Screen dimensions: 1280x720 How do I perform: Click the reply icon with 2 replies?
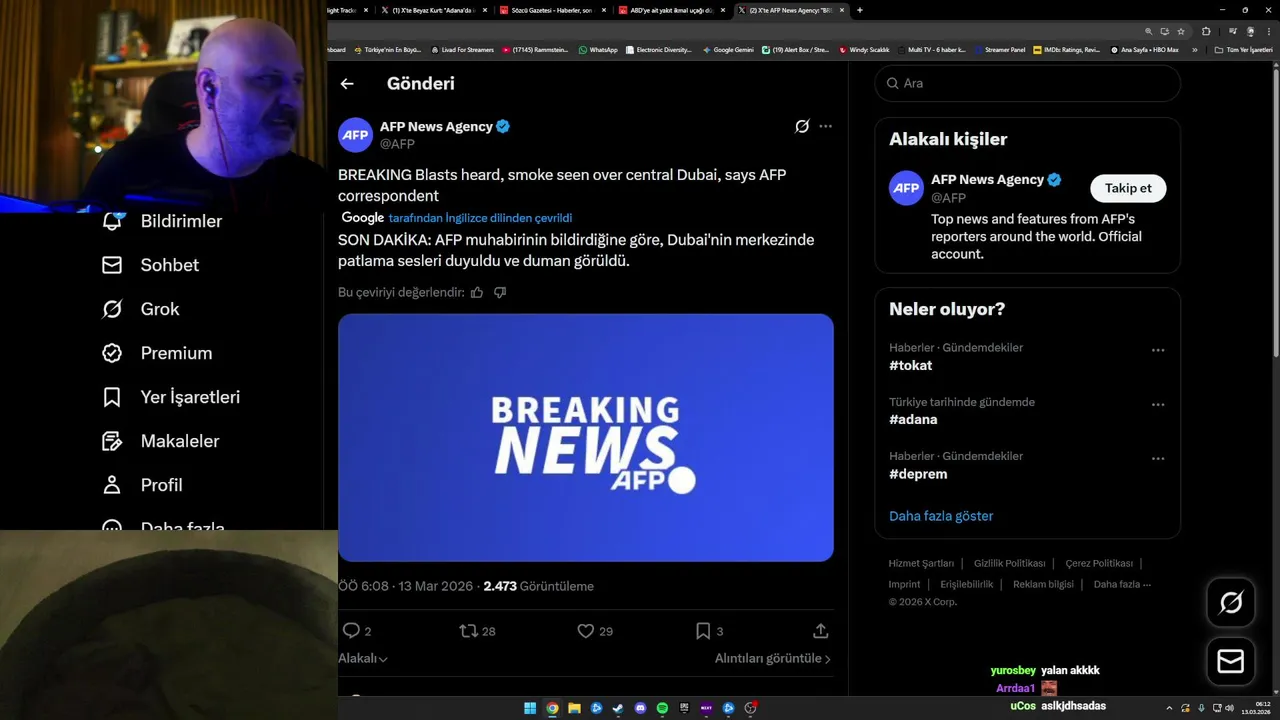pos(351,631)
